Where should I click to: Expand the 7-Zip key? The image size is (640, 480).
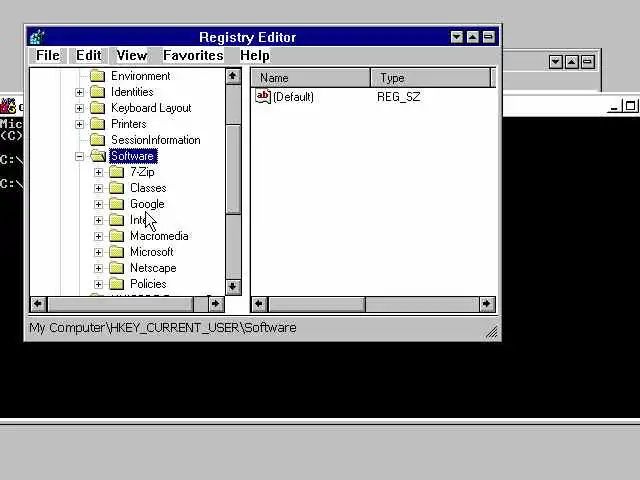point(98,172)
